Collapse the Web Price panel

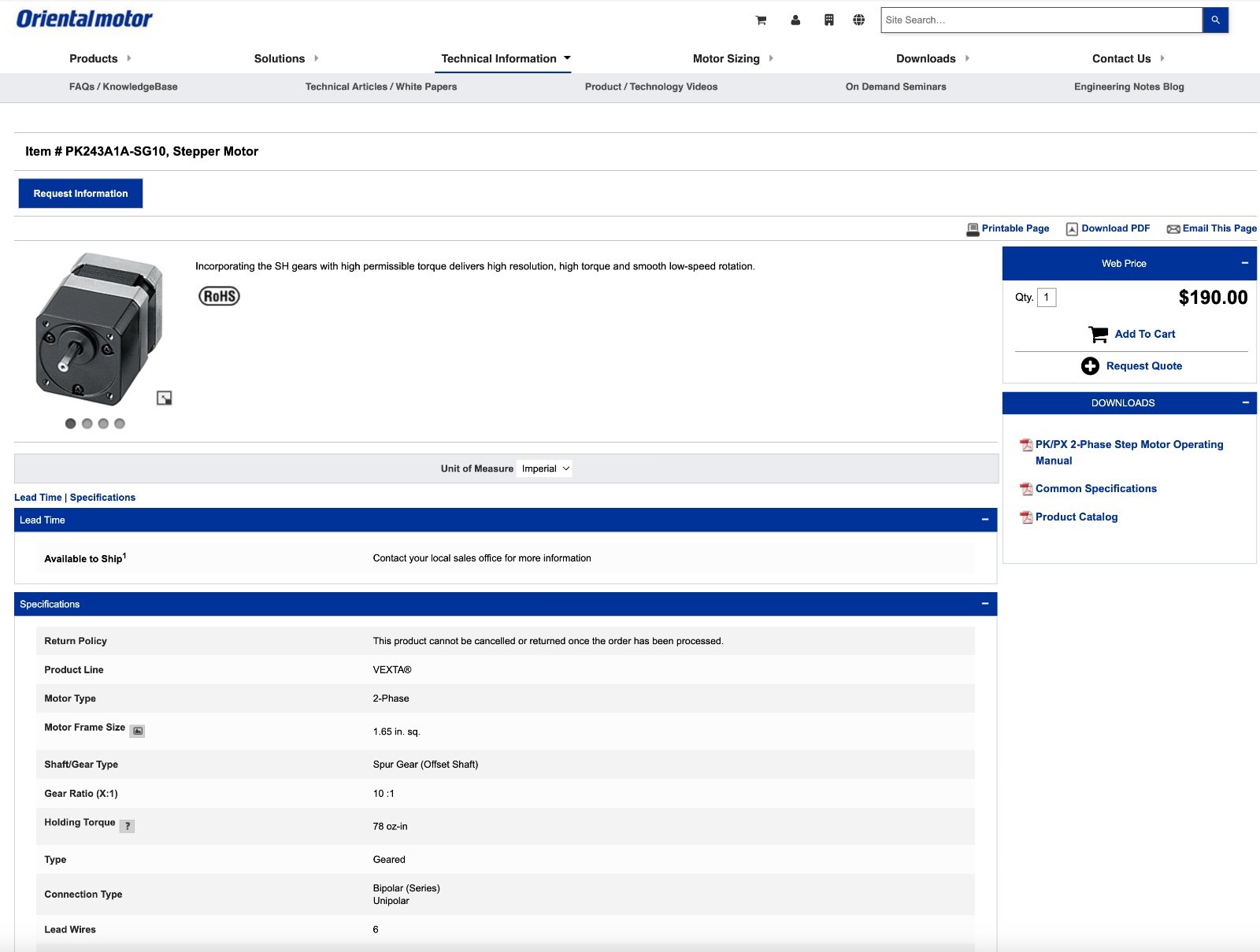point(1245,263)
